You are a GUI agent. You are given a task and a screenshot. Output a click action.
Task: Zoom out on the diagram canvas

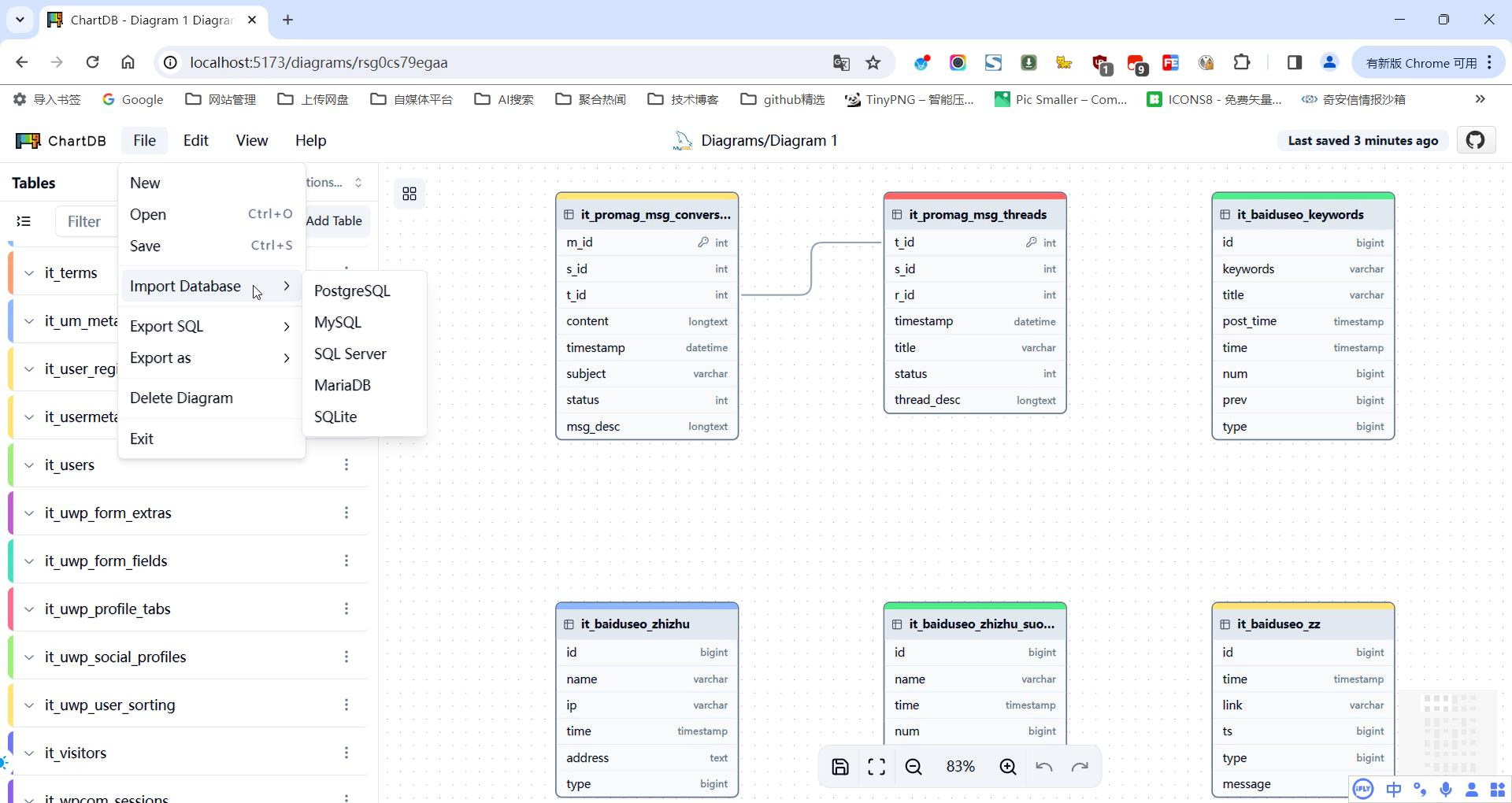(913, 766)
